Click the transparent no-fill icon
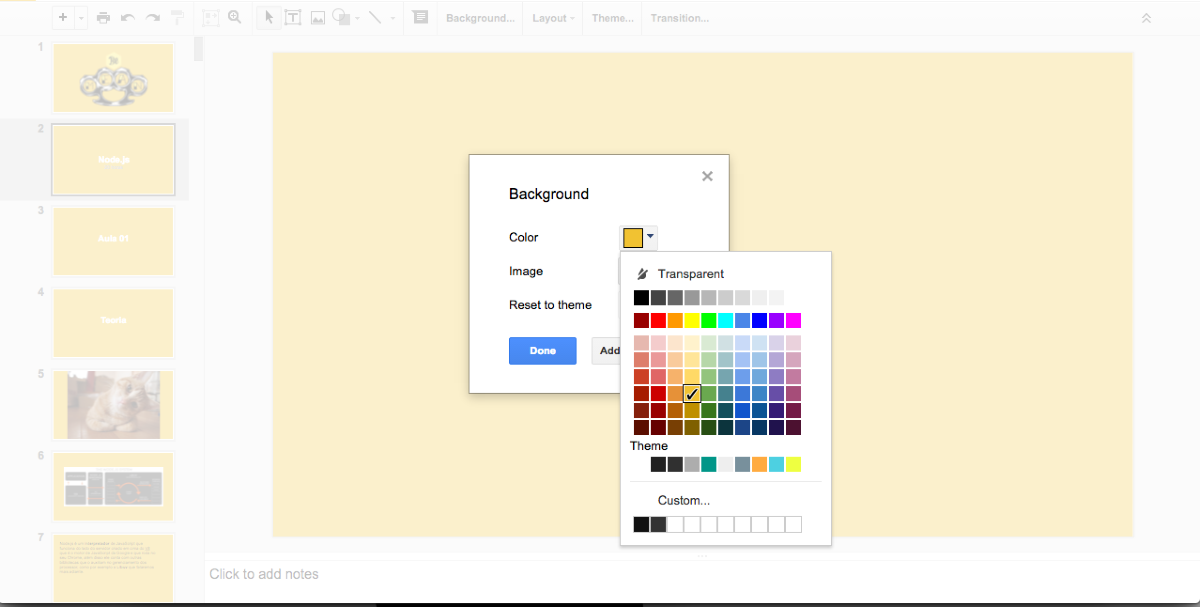This screenshot has height=607, width=1200. tap(642, 274)
